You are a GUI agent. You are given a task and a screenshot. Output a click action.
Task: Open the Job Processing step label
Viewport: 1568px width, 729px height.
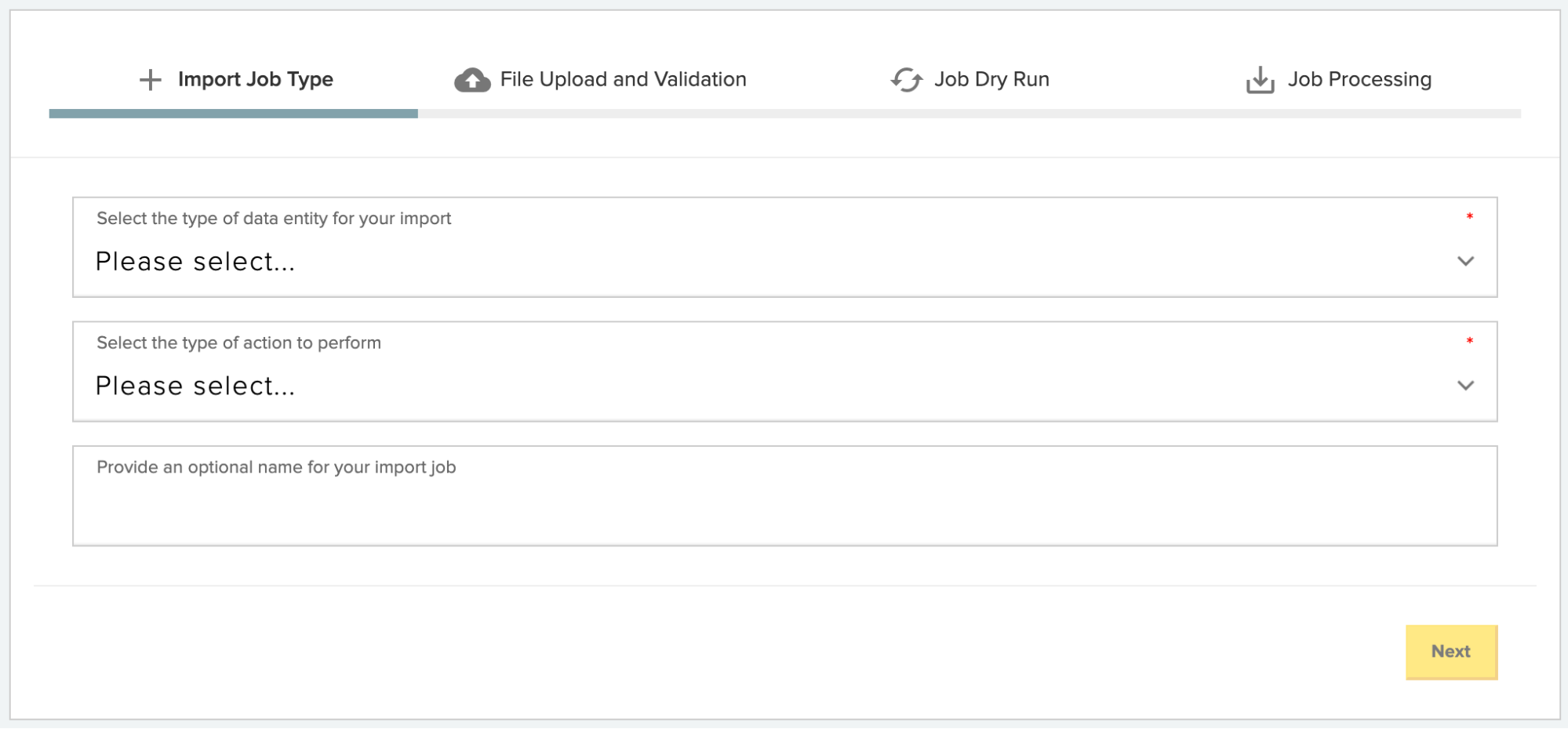(x=1359, y=79)
